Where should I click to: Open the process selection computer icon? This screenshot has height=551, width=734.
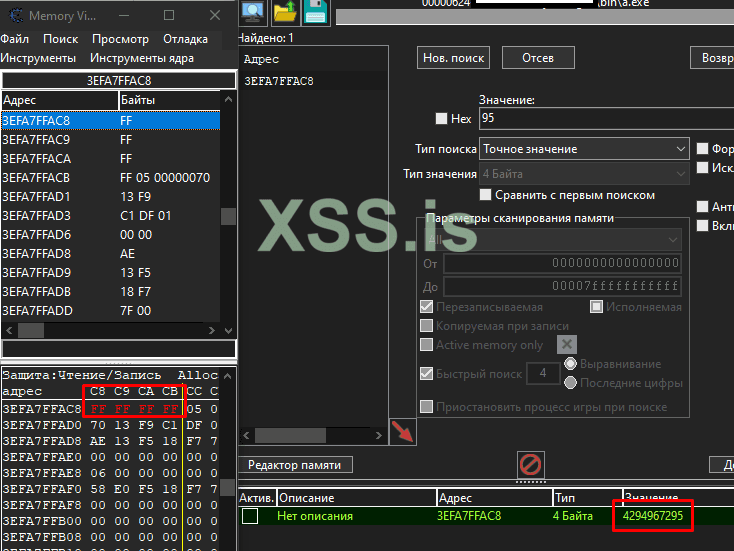click(x=253, y=12)
